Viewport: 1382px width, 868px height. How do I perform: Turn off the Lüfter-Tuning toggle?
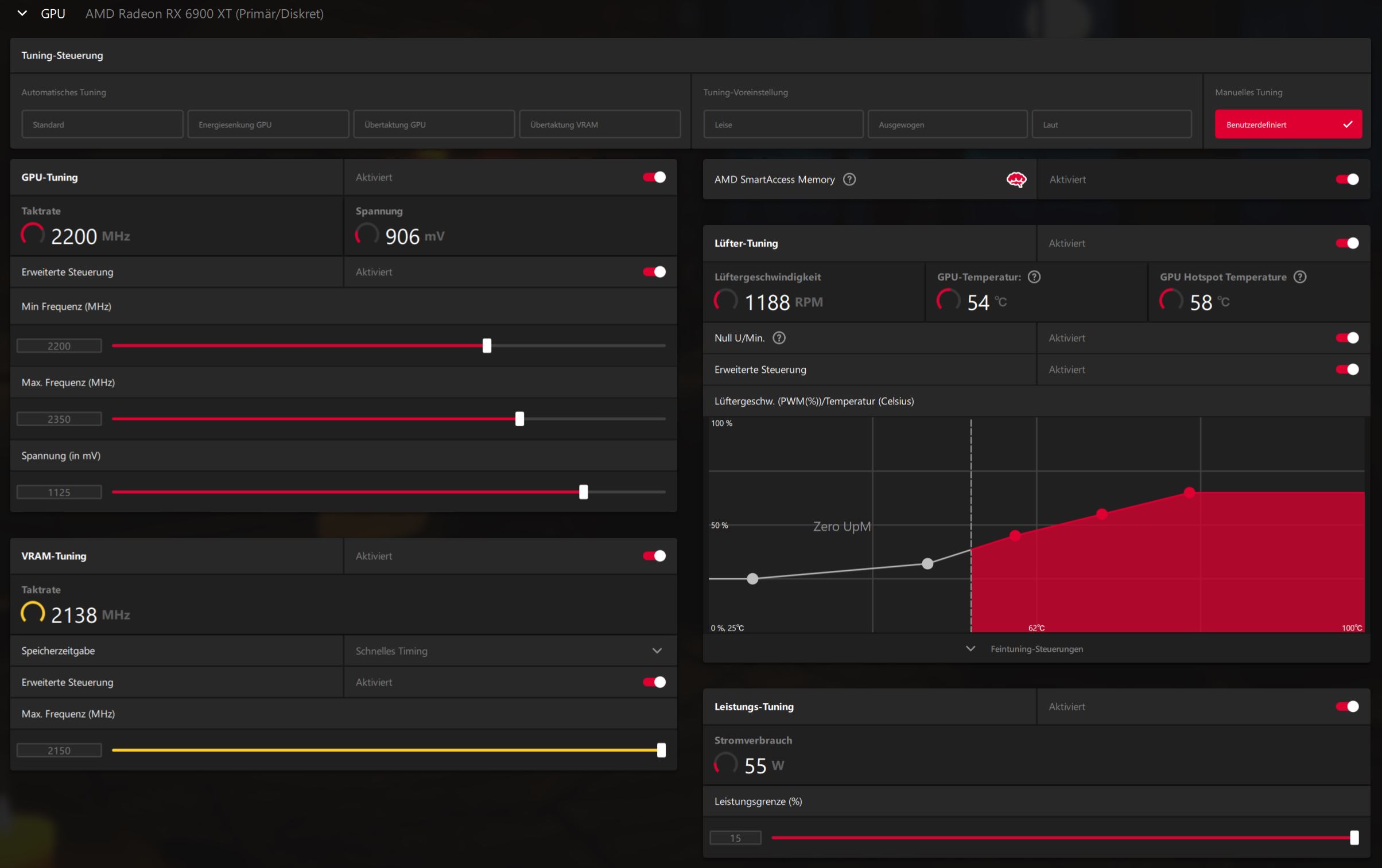1347,243
